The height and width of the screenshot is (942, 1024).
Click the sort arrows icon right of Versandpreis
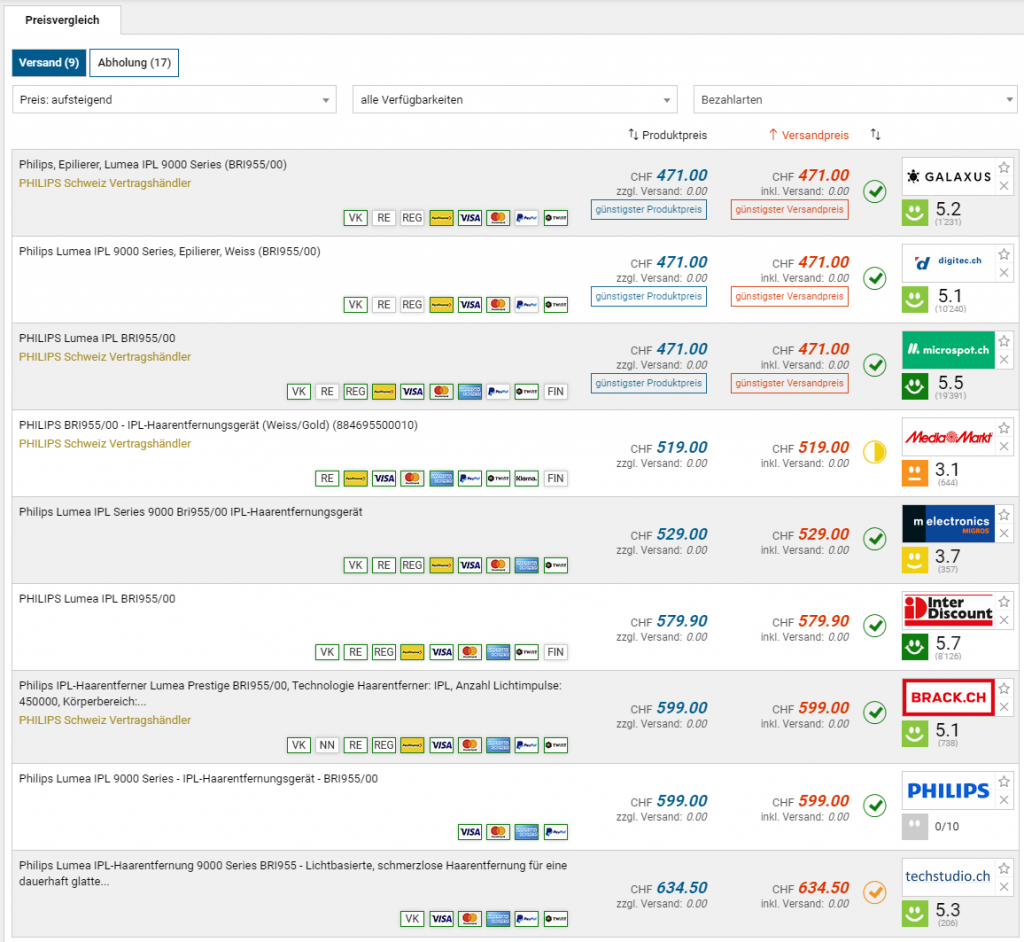pyautogui.click(x=876, y=134)
